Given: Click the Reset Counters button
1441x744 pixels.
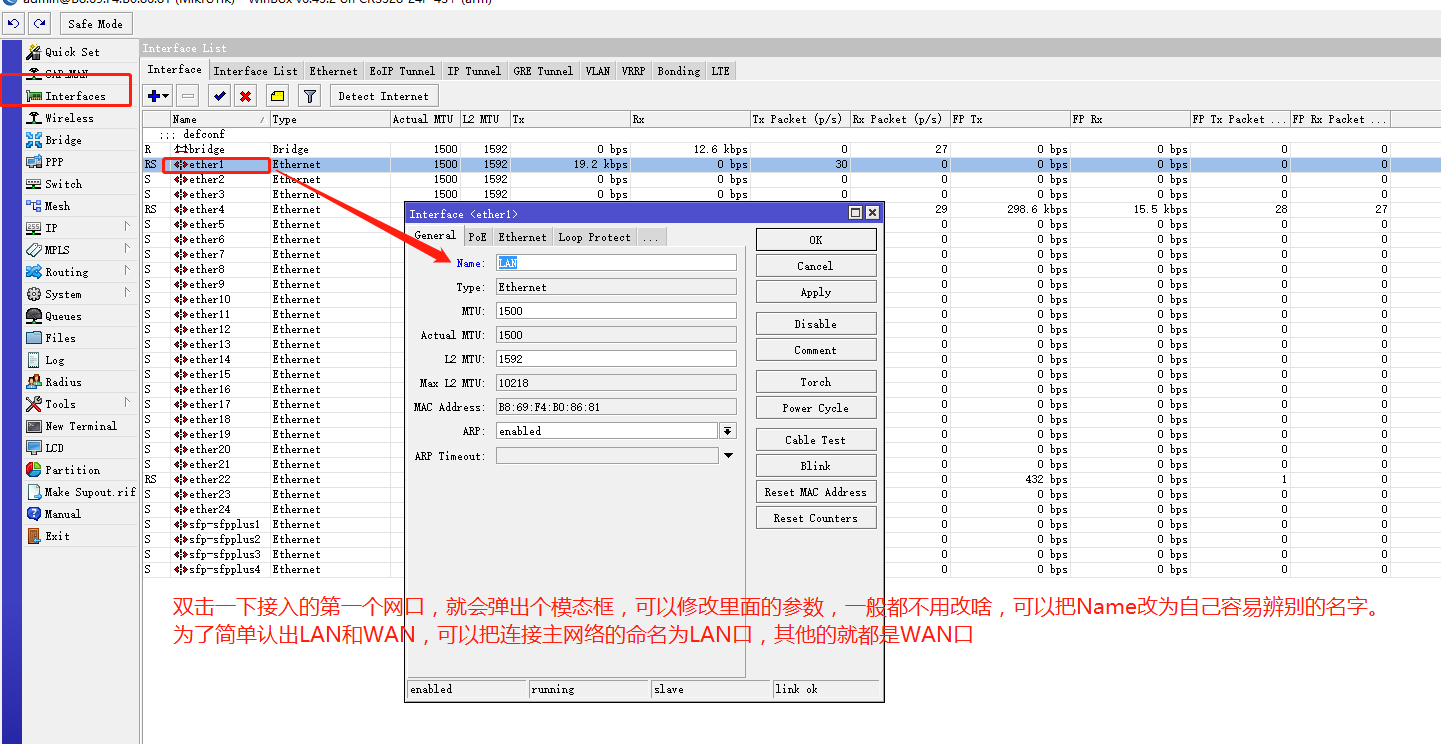Looking at the screenshot, I should (816, 518).
